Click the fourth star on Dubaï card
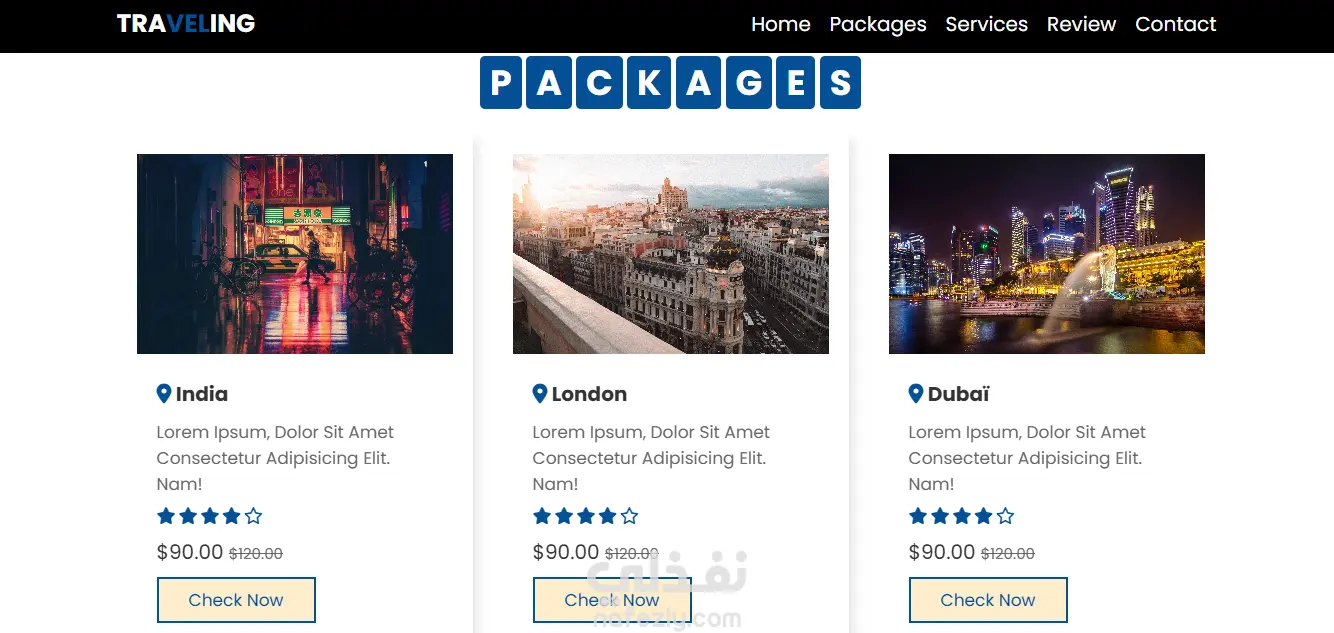 coord(984,516)
